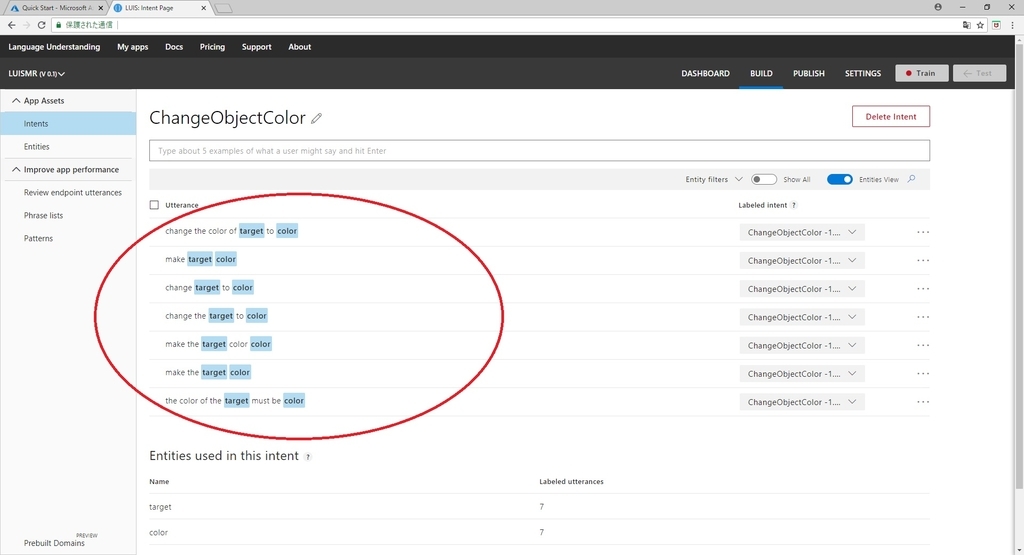This screenshot has height=555, width=1024.
Task: Open labeled intent dropdown for 'make the target color color'
Action: pos(802,345)
